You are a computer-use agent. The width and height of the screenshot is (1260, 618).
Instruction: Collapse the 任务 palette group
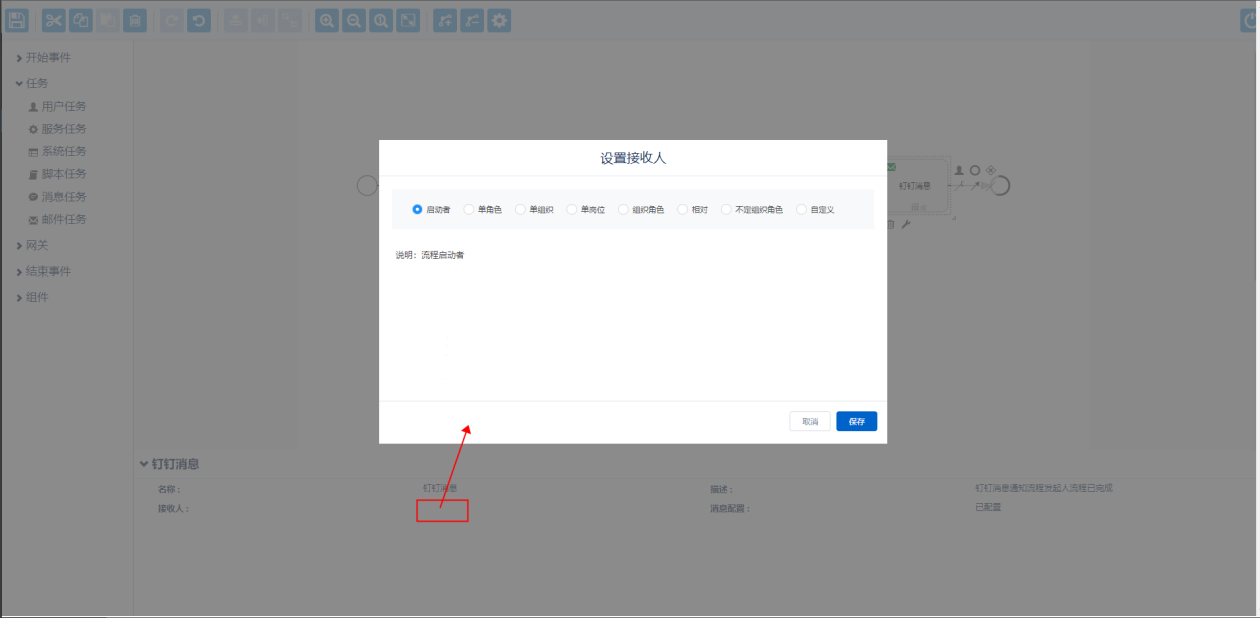pyautogui.click(x=36, y=83)
